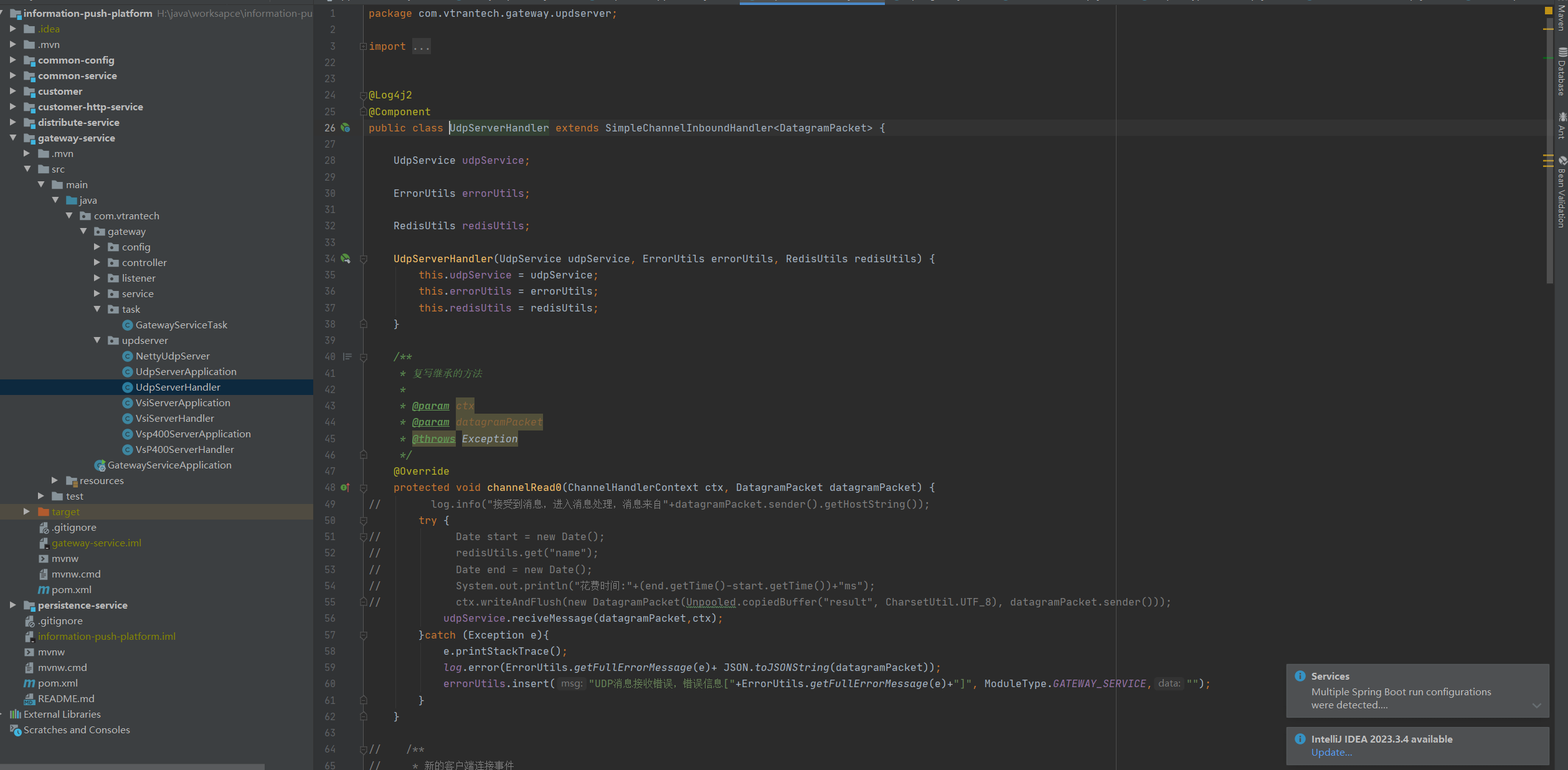
Task: Collapse the Javadoc comment fold on line 40
Action: [364, 357]
